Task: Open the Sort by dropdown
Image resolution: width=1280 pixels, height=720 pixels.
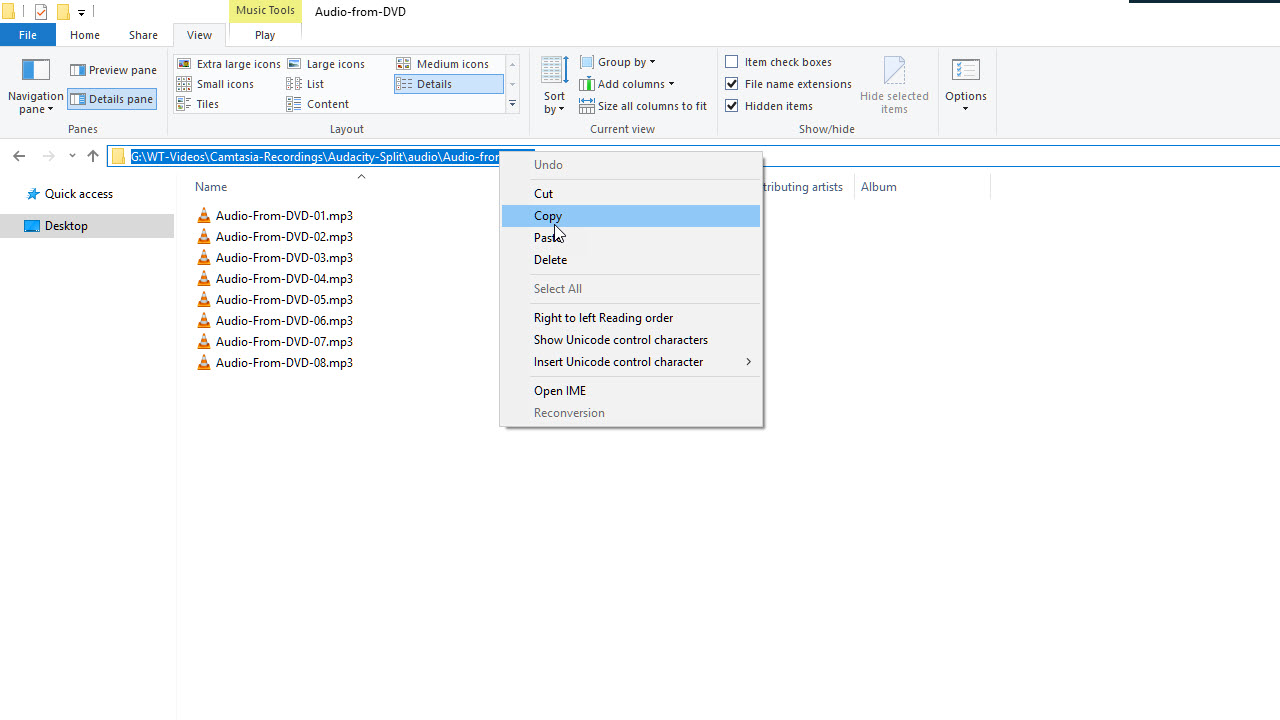Action: tap(553, 84)
